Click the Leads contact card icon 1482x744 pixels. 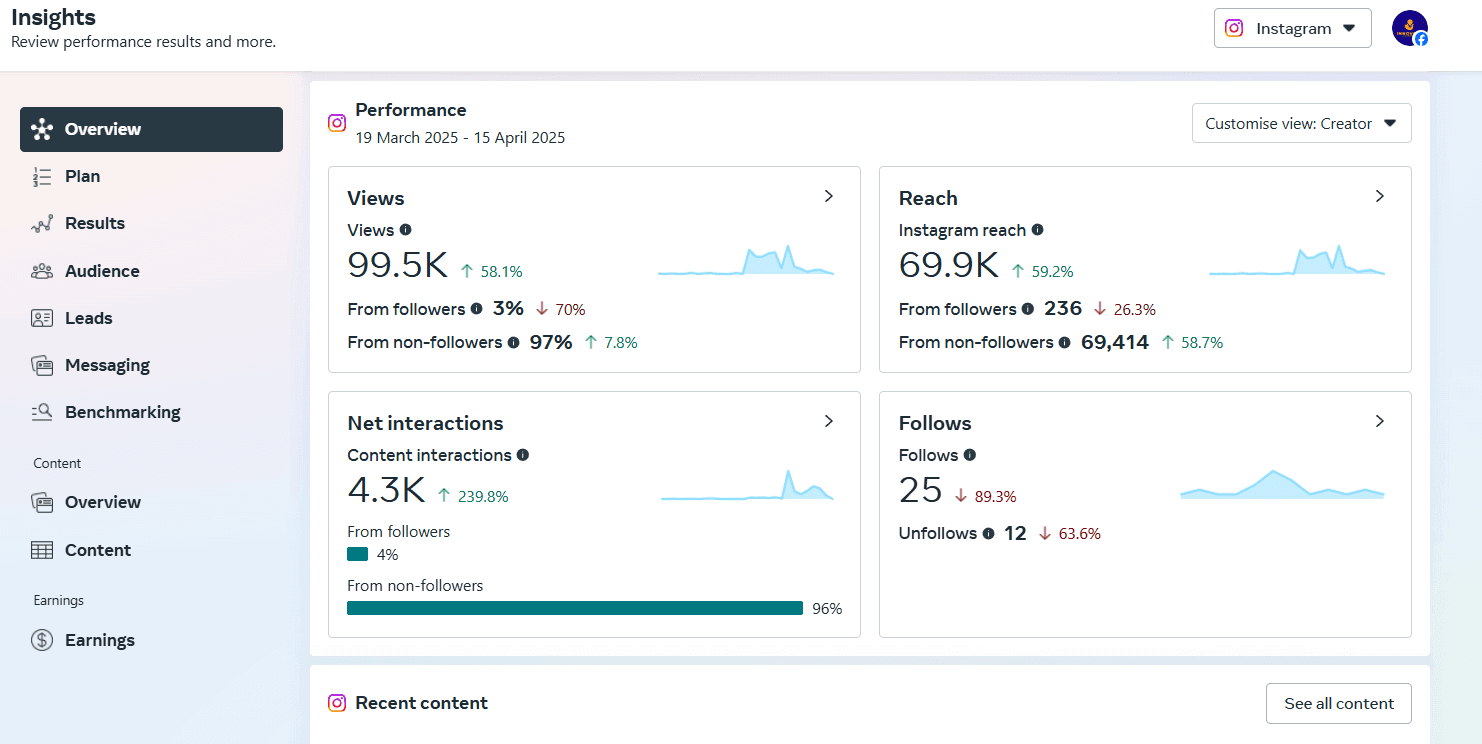pyautogui.click(x=42, y=318)
